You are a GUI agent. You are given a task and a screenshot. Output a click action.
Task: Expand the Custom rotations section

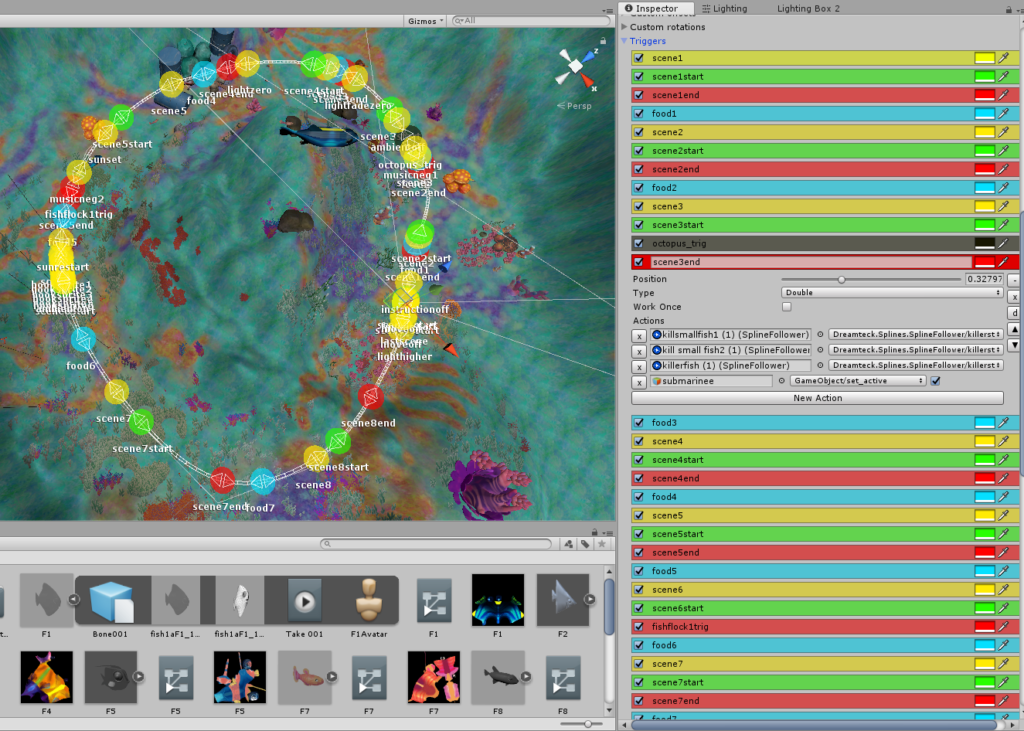(x=625, y=27)
